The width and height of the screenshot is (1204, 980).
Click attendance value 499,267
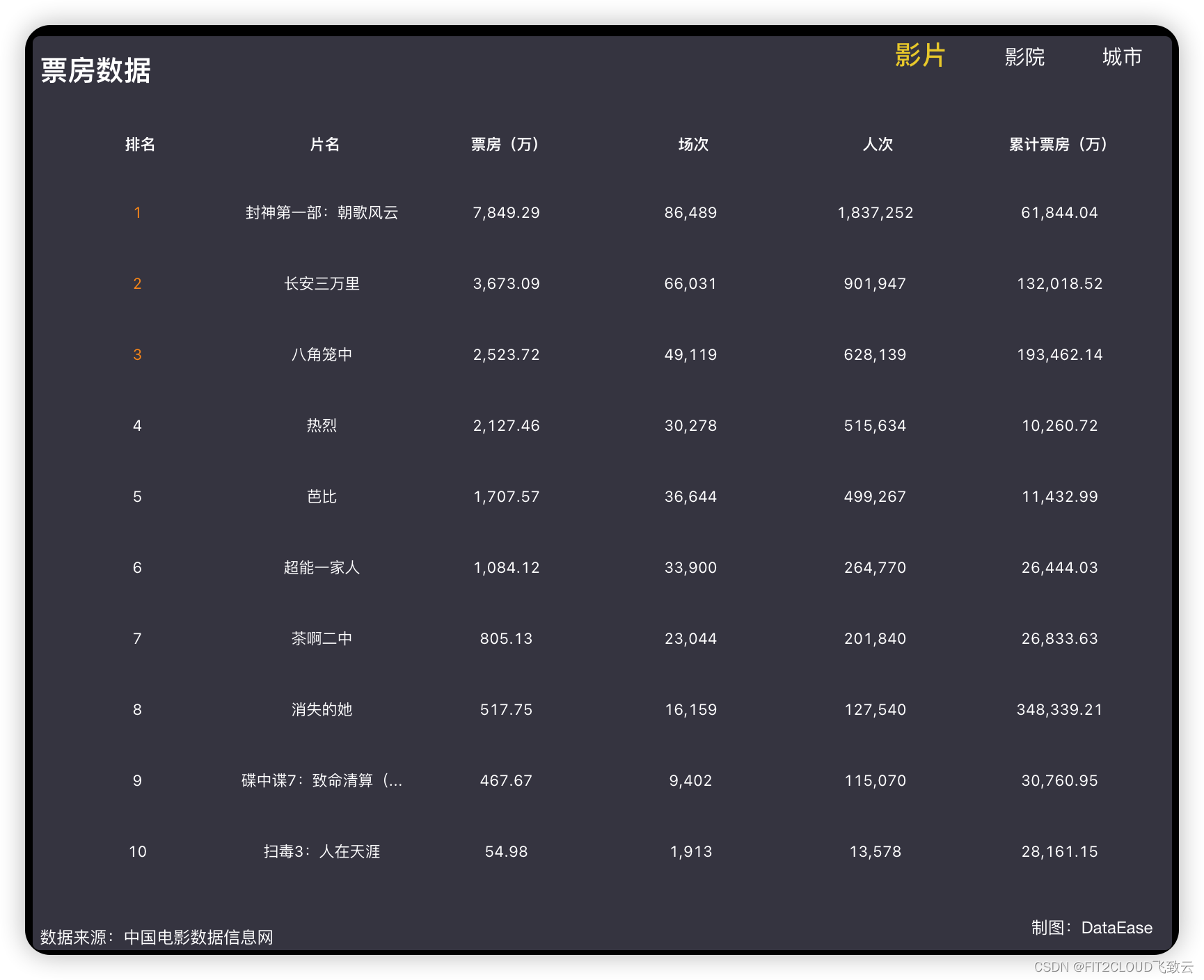875,496
